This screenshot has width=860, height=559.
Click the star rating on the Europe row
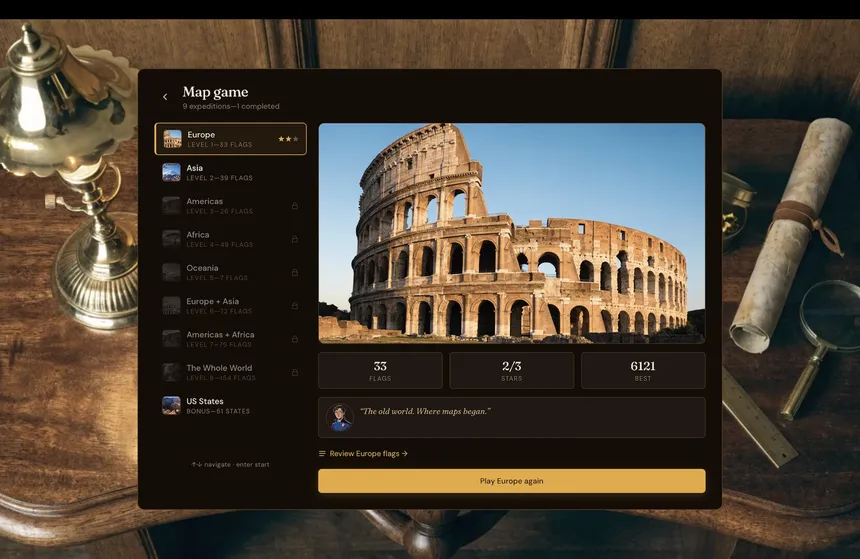288,139
